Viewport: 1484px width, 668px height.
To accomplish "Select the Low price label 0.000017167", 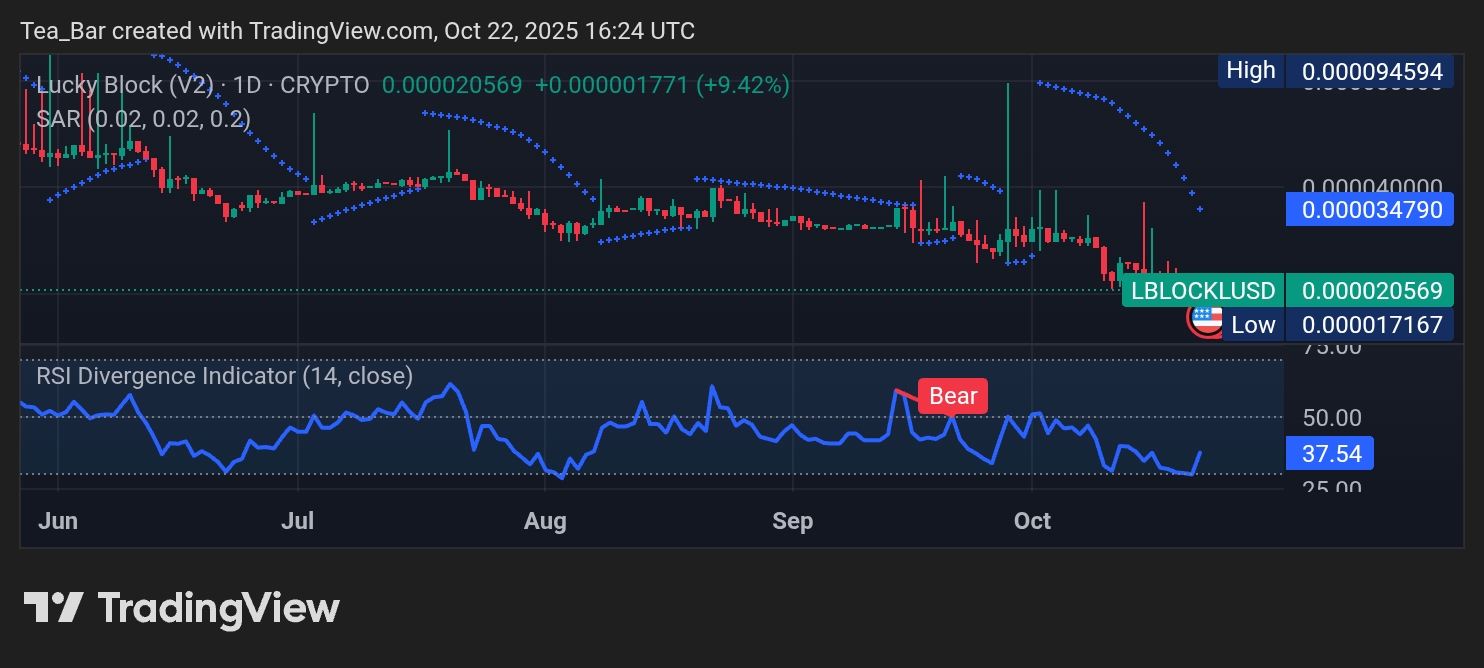I will point(1337,324).
